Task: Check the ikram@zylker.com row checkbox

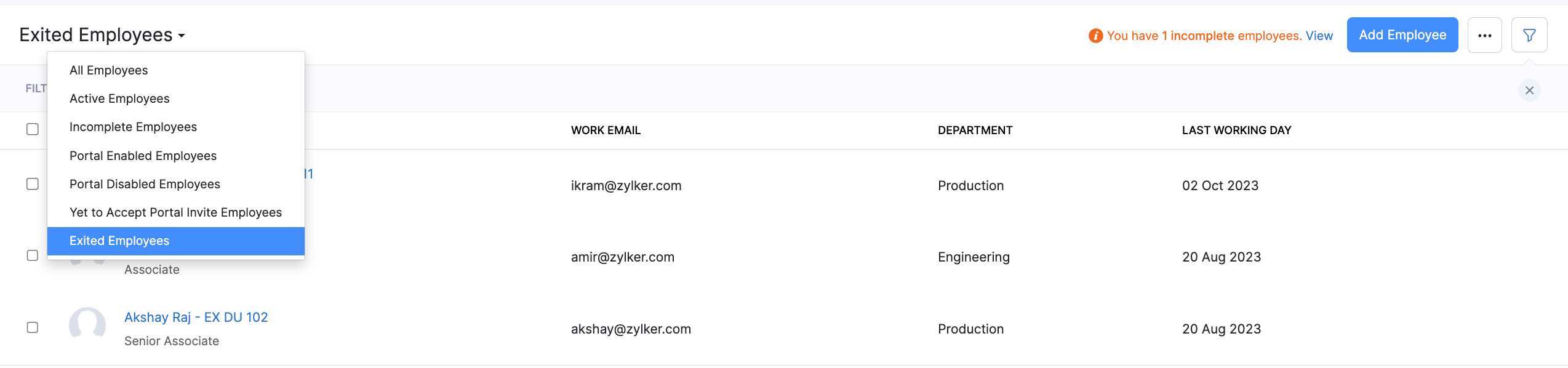Action: click(x=33, y=184)
